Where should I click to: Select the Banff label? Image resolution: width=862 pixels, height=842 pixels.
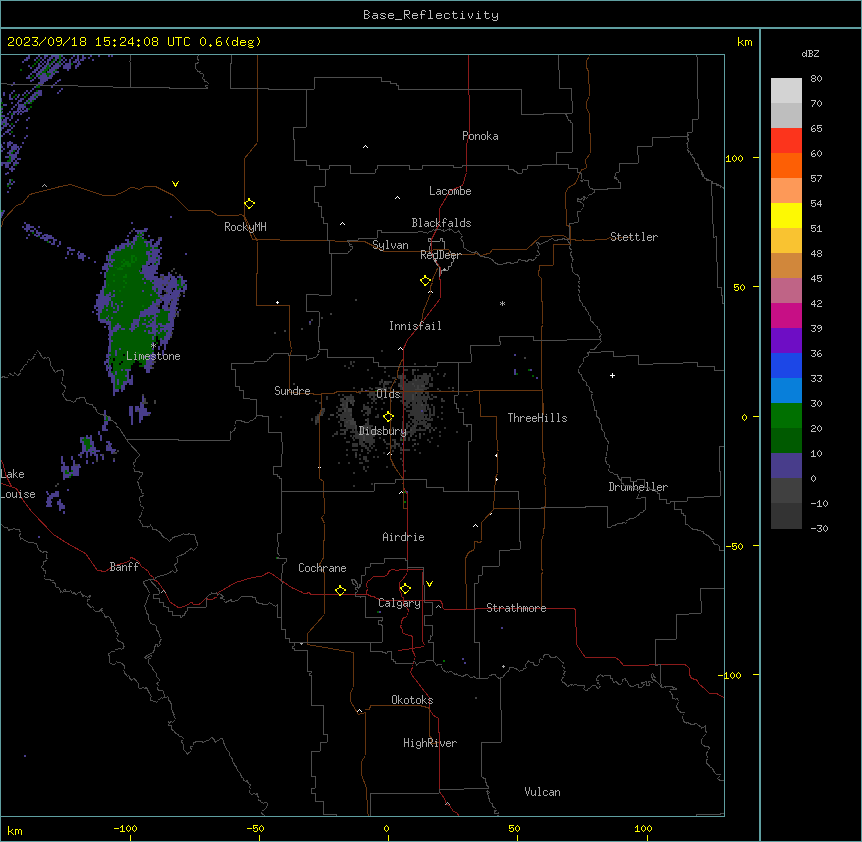pos(124,567)
